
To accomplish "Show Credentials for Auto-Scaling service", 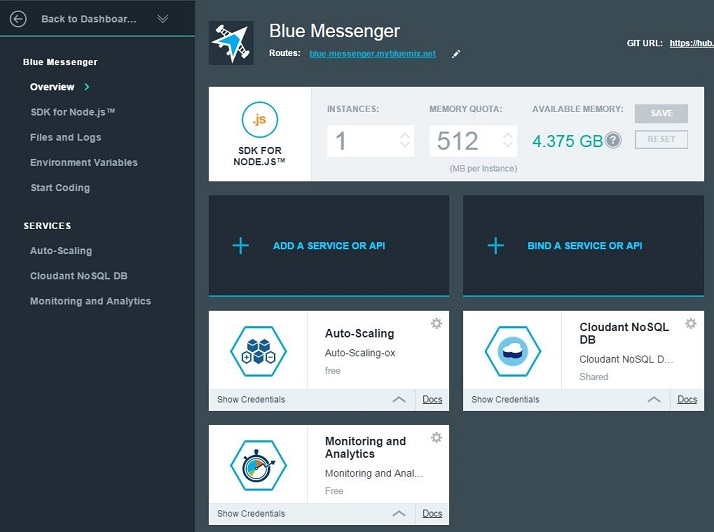I will tap(251, 399).
